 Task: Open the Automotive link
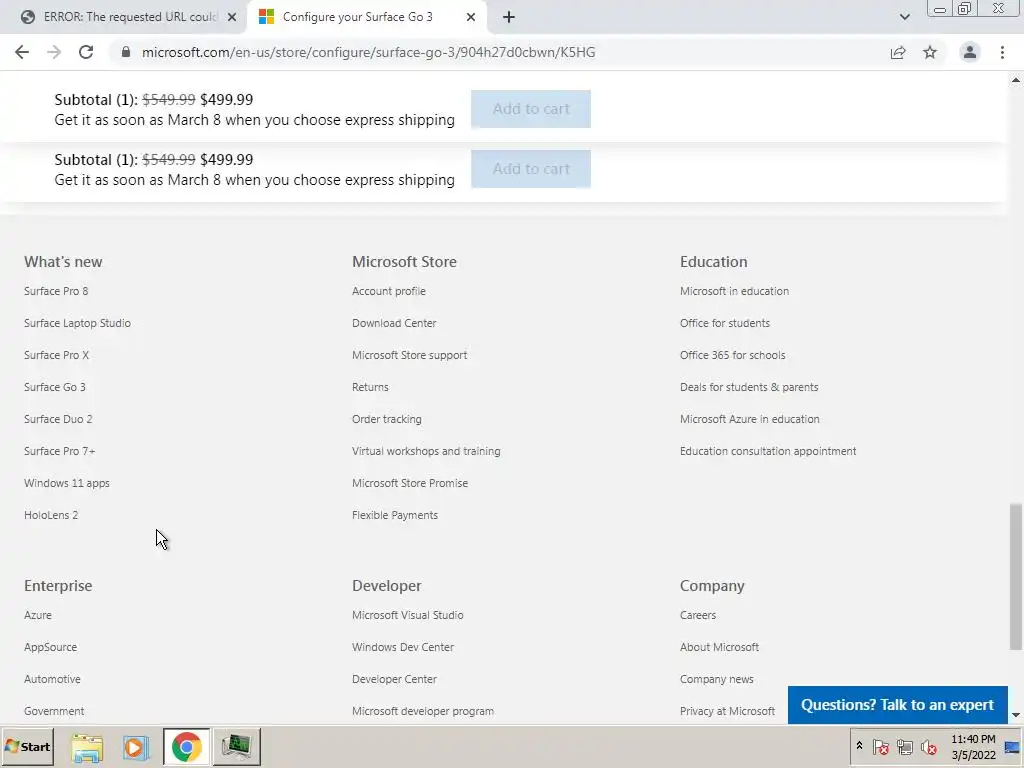click(x=52, y=679)
